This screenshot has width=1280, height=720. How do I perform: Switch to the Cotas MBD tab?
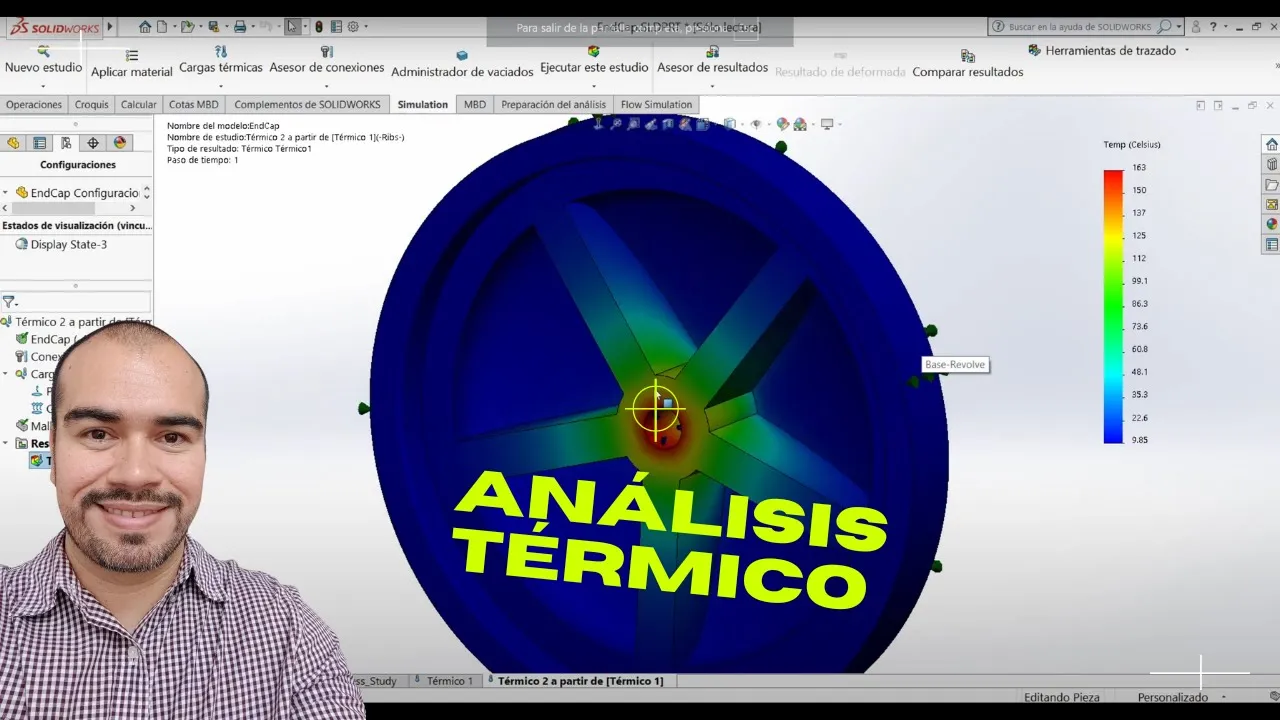[x=193, y=104]
